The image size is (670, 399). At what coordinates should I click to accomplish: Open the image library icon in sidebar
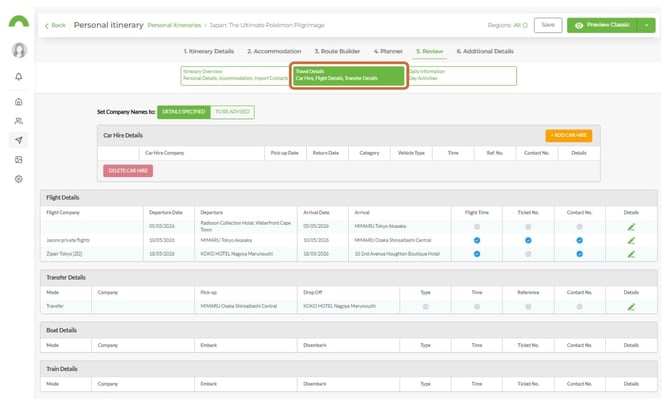pyautogui.click(x=19, y=160)
